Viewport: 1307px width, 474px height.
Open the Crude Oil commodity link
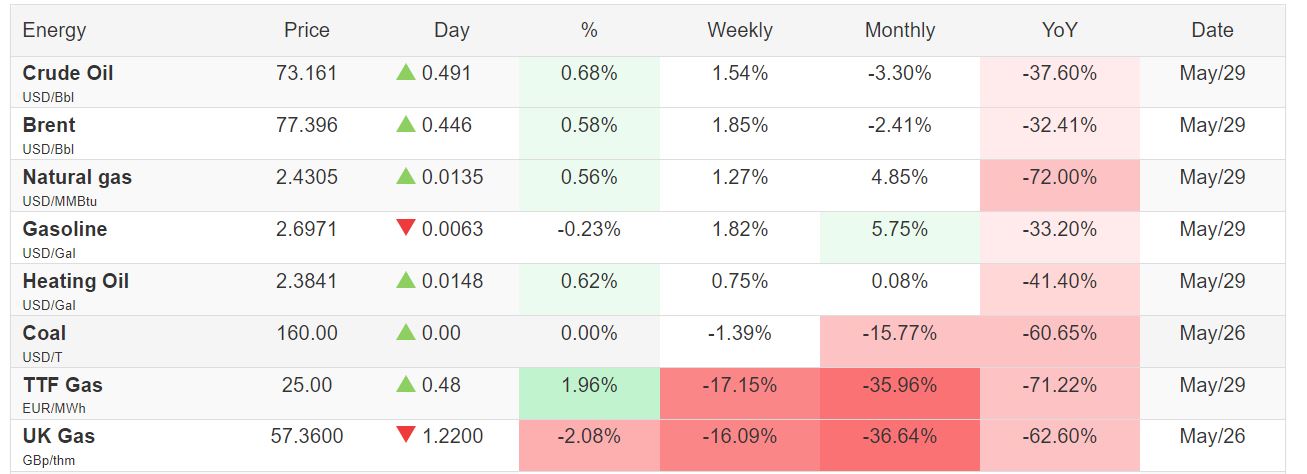pyautogui.click(x=68, y=73)
